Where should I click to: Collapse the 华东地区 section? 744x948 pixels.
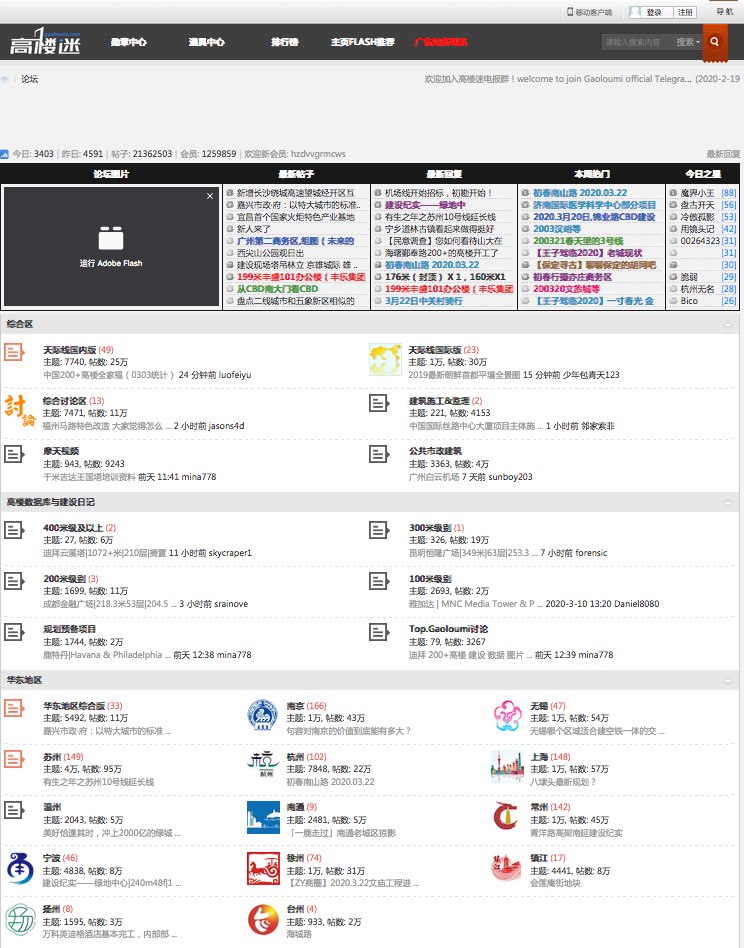tap(728, 681)
